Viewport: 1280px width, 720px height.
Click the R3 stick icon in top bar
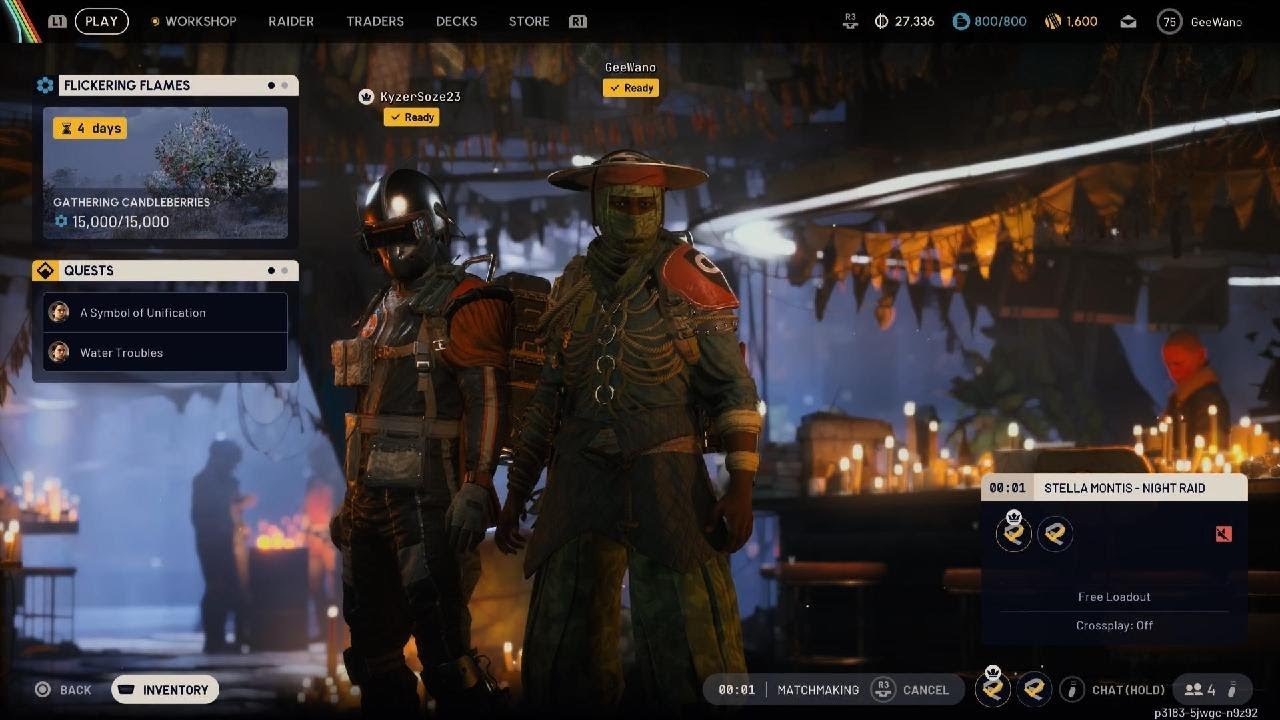851,21
